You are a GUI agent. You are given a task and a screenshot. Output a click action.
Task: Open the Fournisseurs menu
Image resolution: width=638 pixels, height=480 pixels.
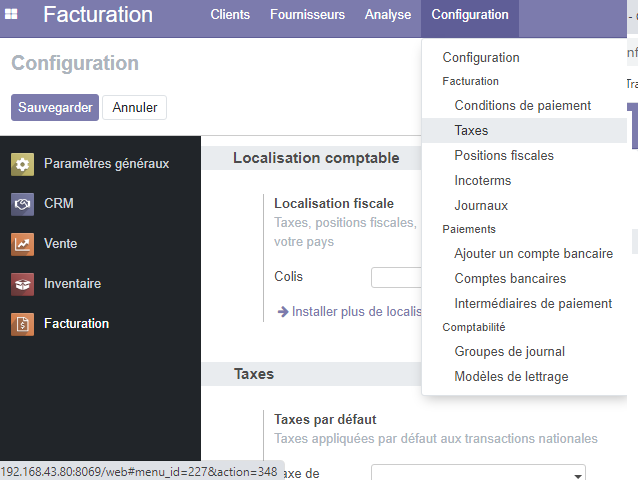(x=307, y=15)
